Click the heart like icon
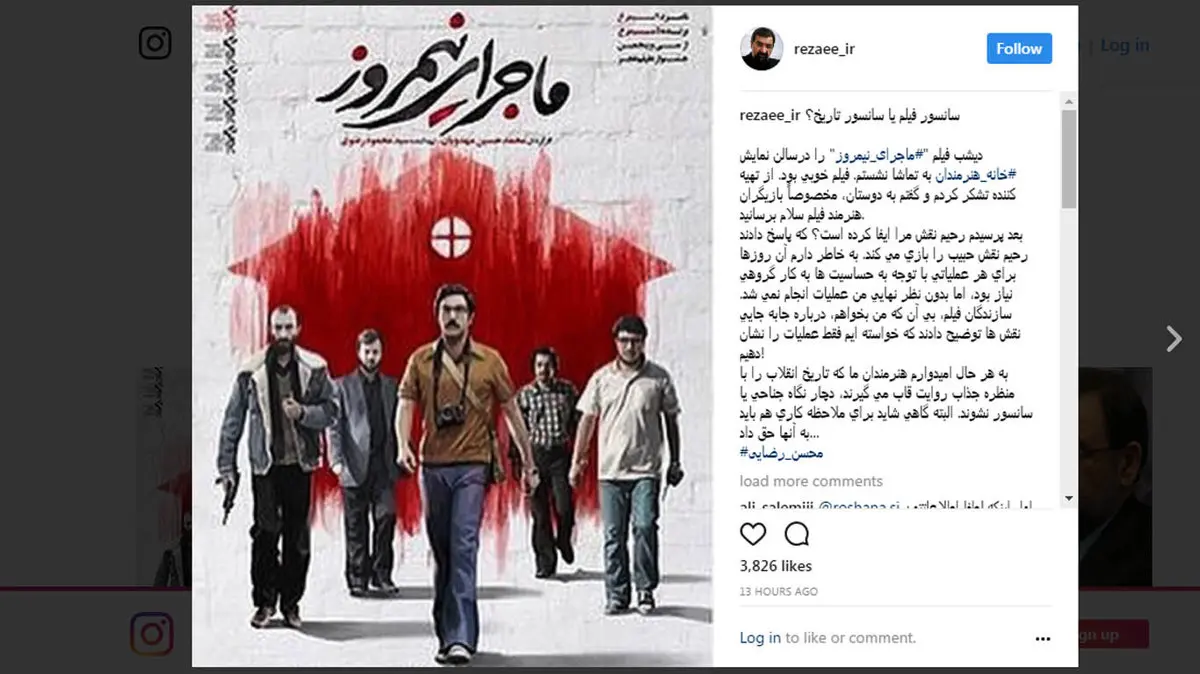This screenshot has width=1200, height=674. [753, 532]
